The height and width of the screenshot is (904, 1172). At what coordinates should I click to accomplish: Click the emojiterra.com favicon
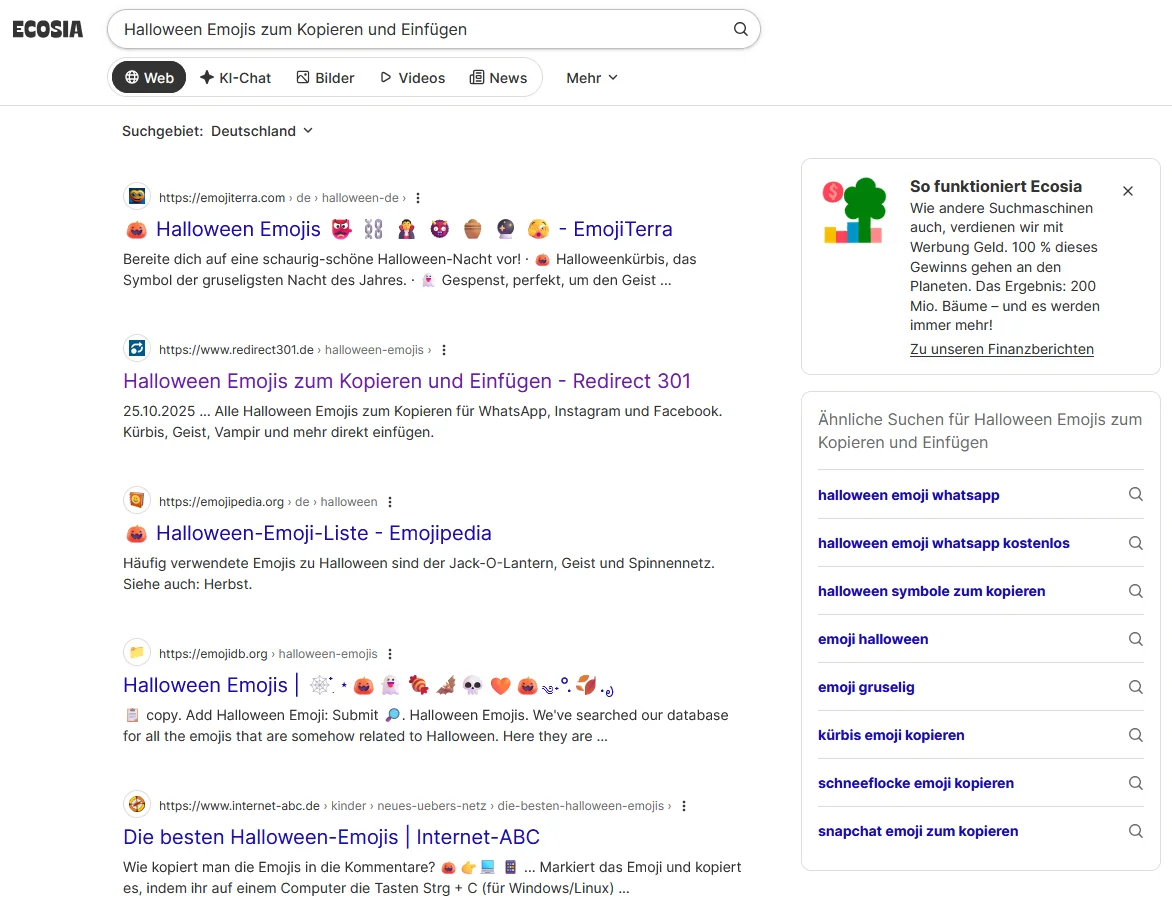click(x=137, y=197)
